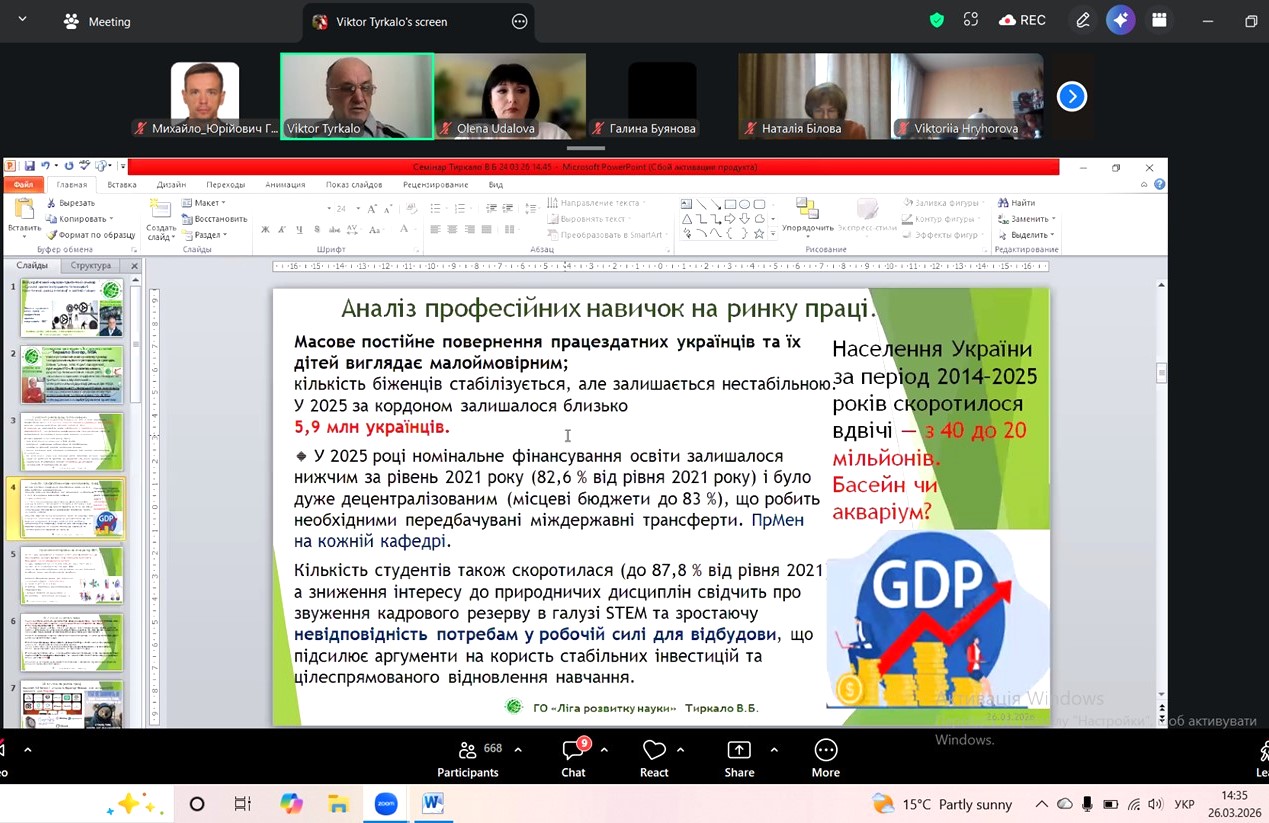The width and height of the screenshot is (1269, 823).
Task: Open Word from the Windows taskbar
Action: [x=432, y=803]
